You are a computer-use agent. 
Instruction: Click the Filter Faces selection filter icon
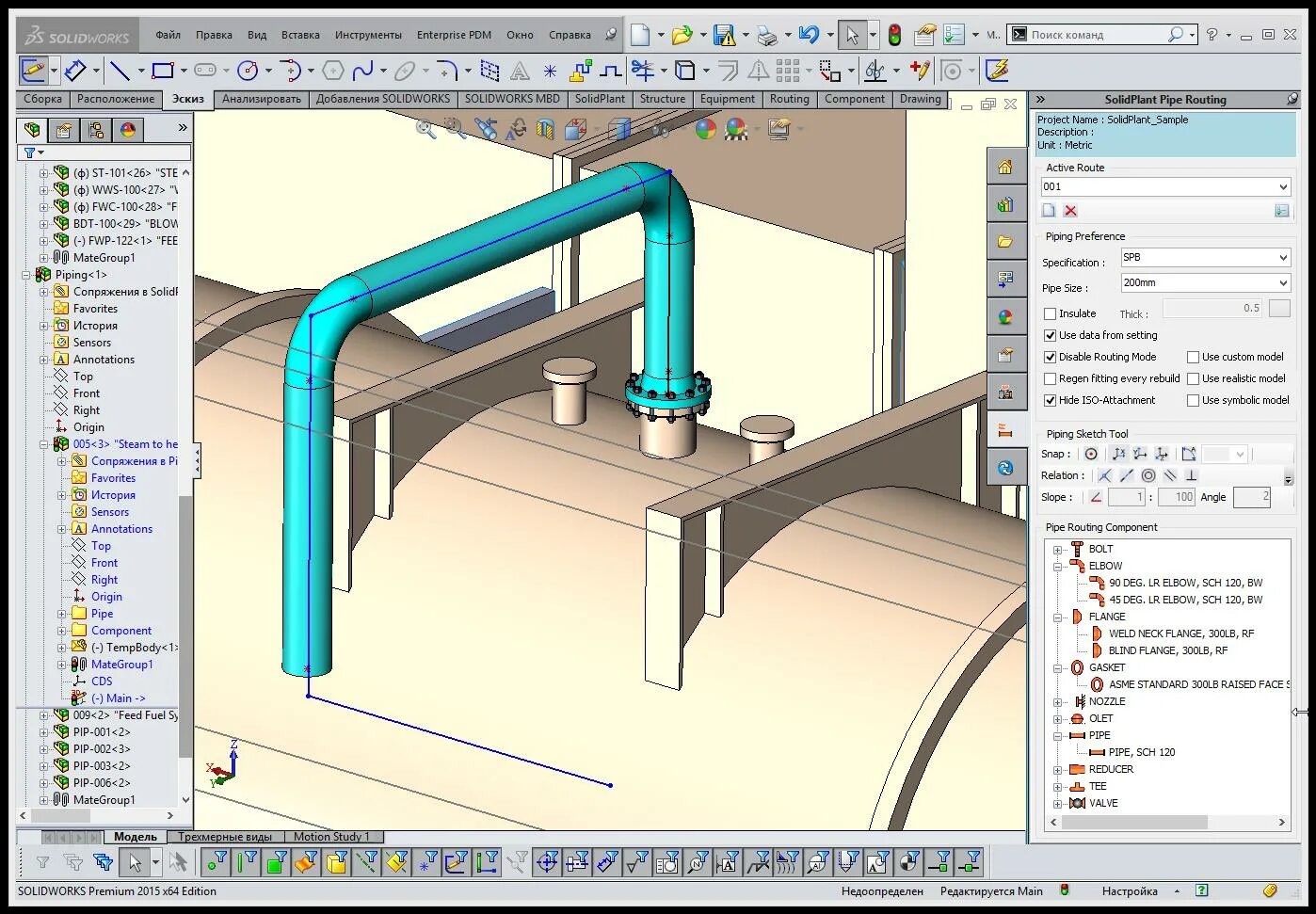(276, 861)
